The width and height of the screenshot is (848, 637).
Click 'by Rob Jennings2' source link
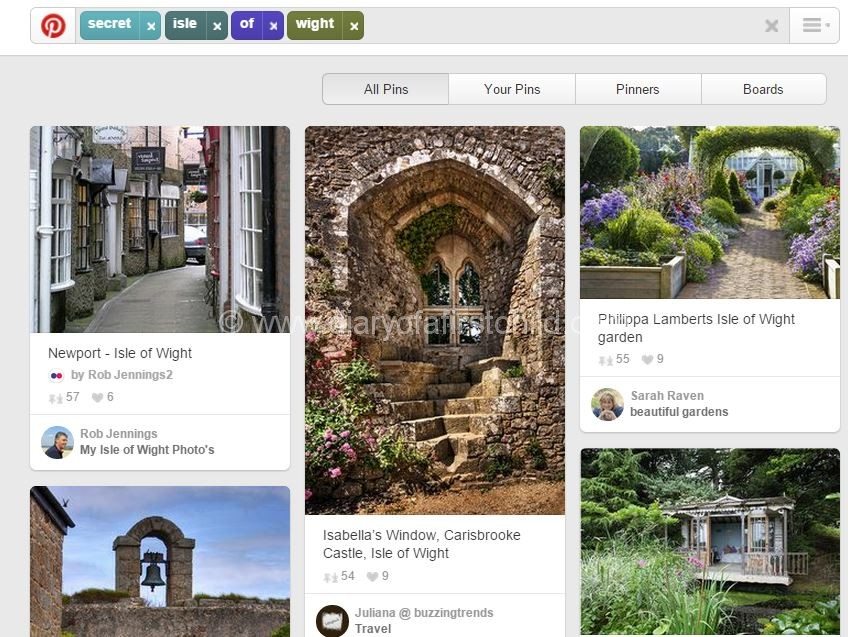[121, 375]
